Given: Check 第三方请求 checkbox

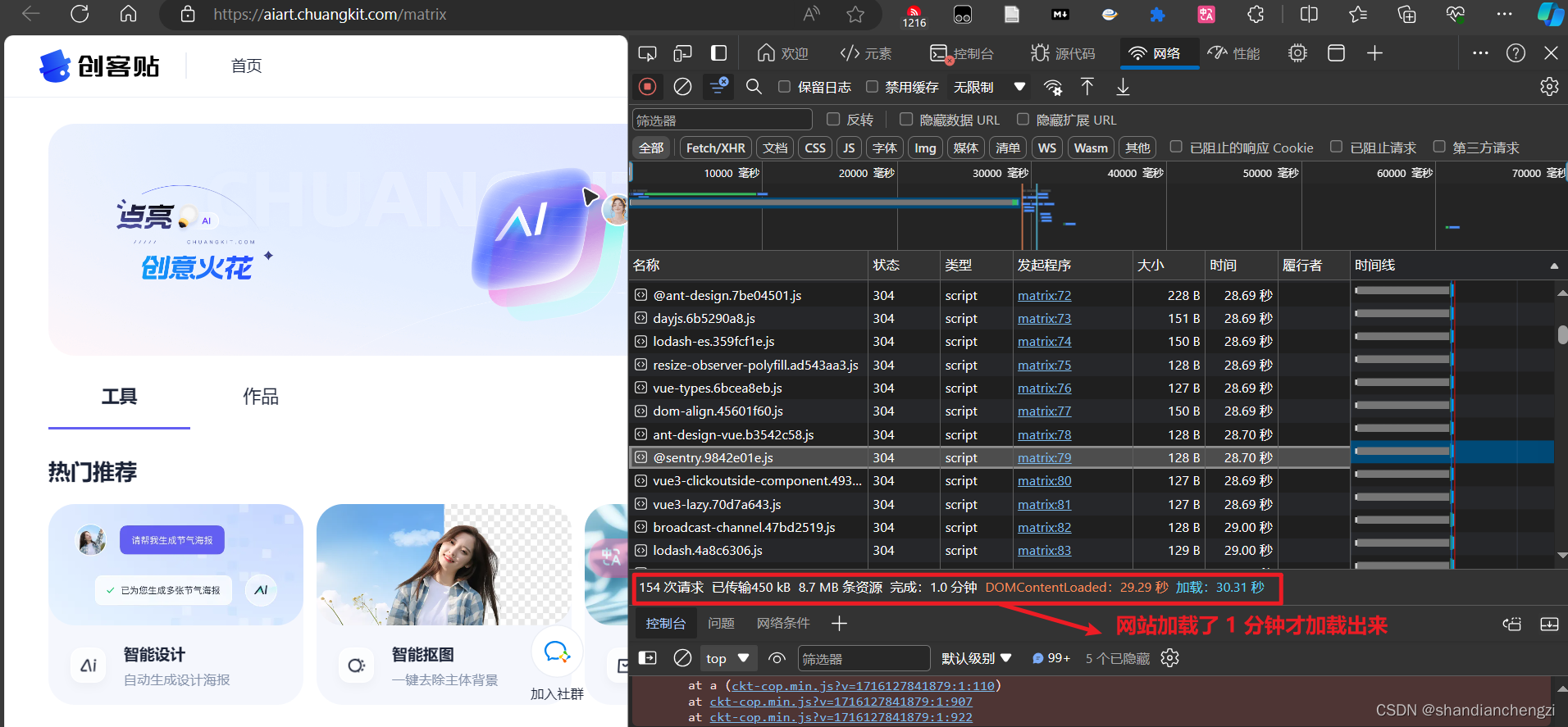Looking at the screenshot, I should pos(1439,147).
